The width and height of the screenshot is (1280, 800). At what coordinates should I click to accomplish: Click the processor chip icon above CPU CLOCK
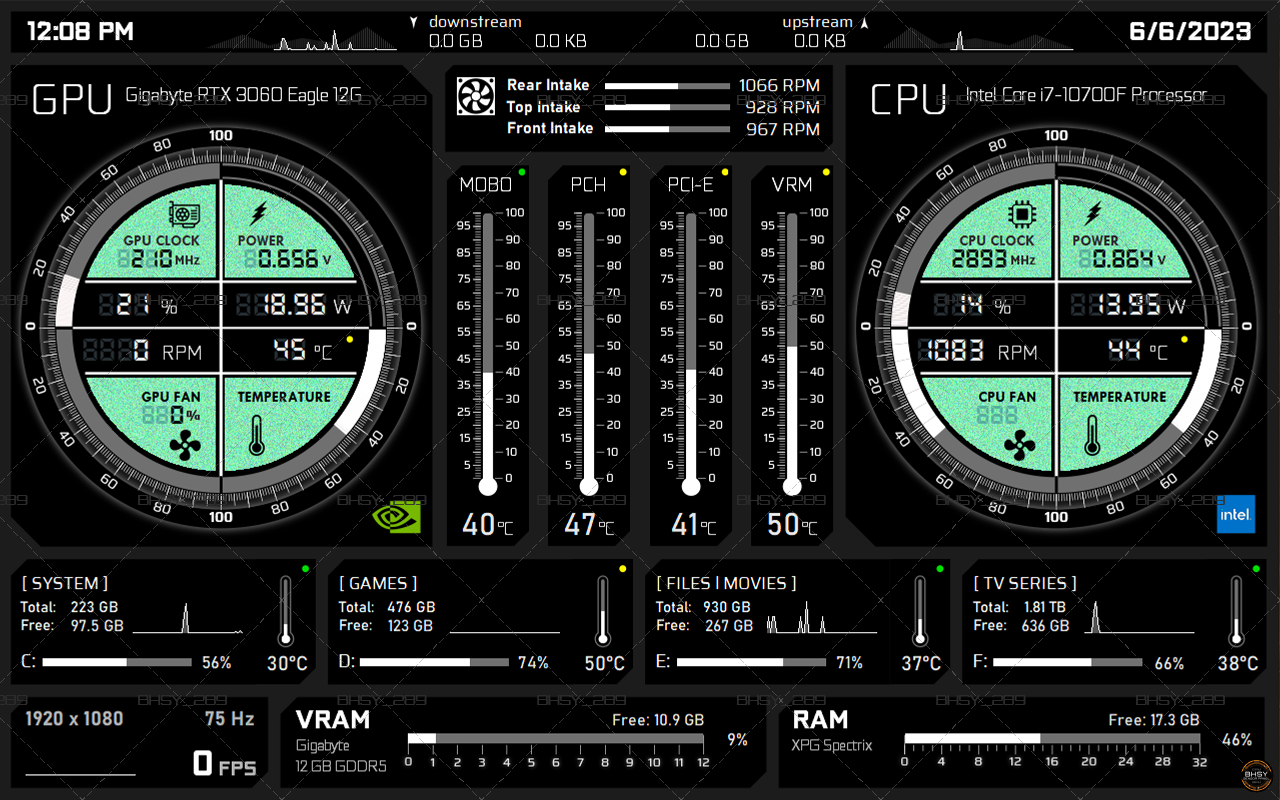tap(1021, 214)
